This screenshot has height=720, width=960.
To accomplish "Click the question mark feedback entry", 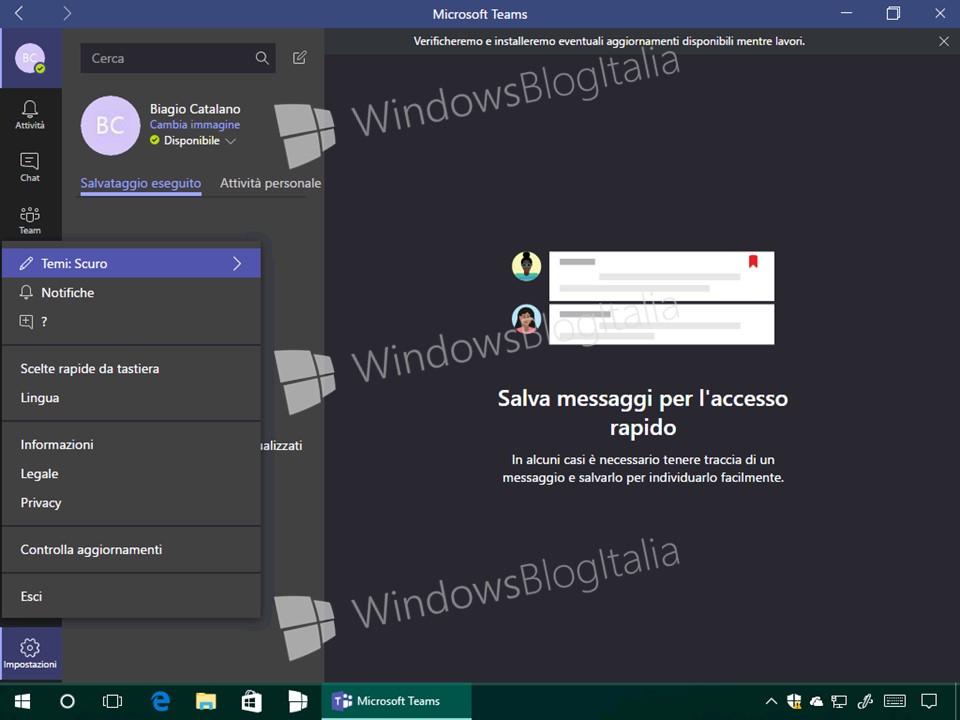I will tap(132, 321).
